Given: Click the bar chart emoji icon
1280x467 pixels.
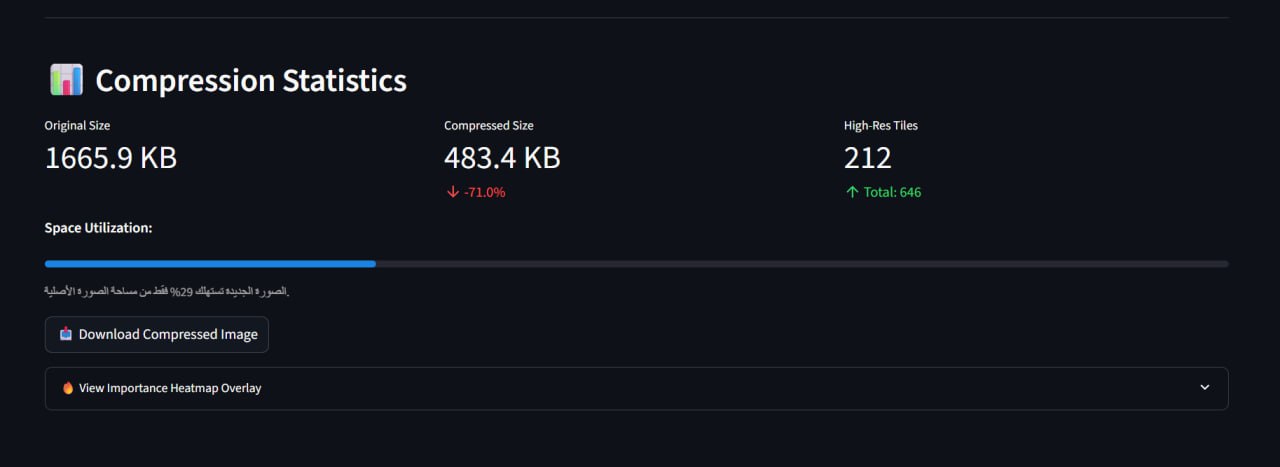Looking at the screenshot, I should pyautogui.click(x=66, y=80).
